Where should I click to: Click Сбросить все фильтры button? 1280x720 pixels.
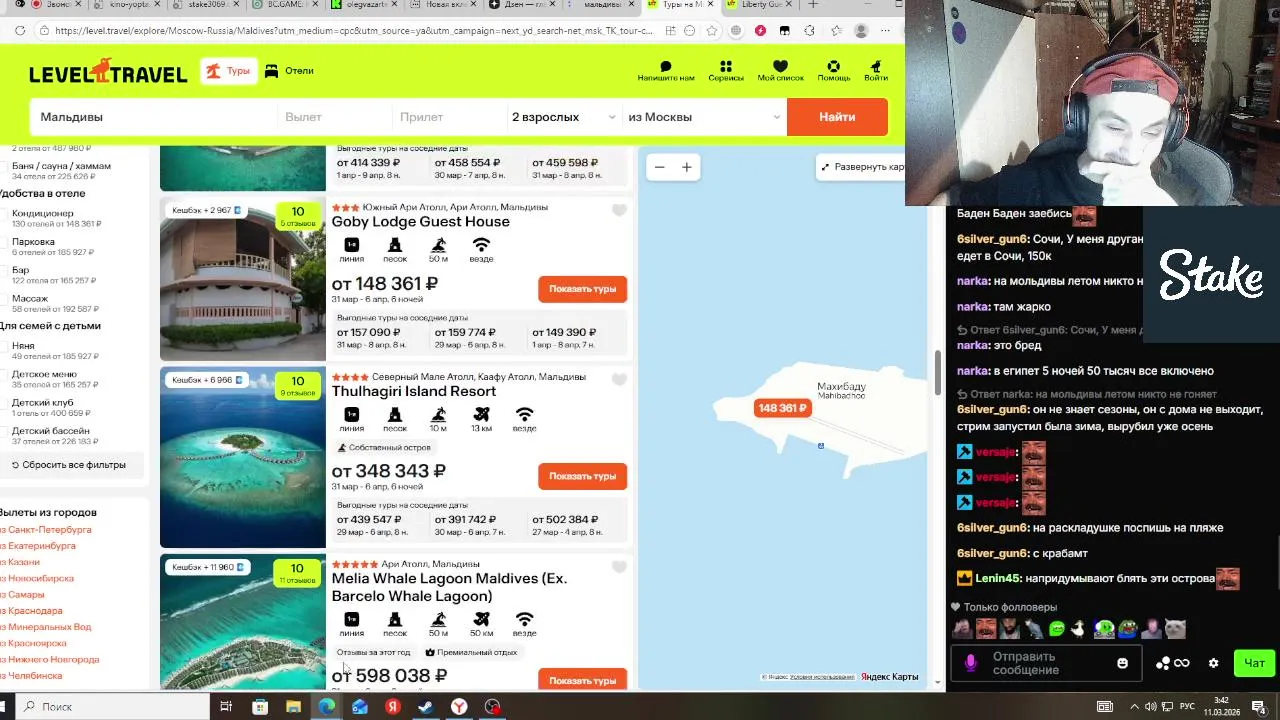click(69, 465)
